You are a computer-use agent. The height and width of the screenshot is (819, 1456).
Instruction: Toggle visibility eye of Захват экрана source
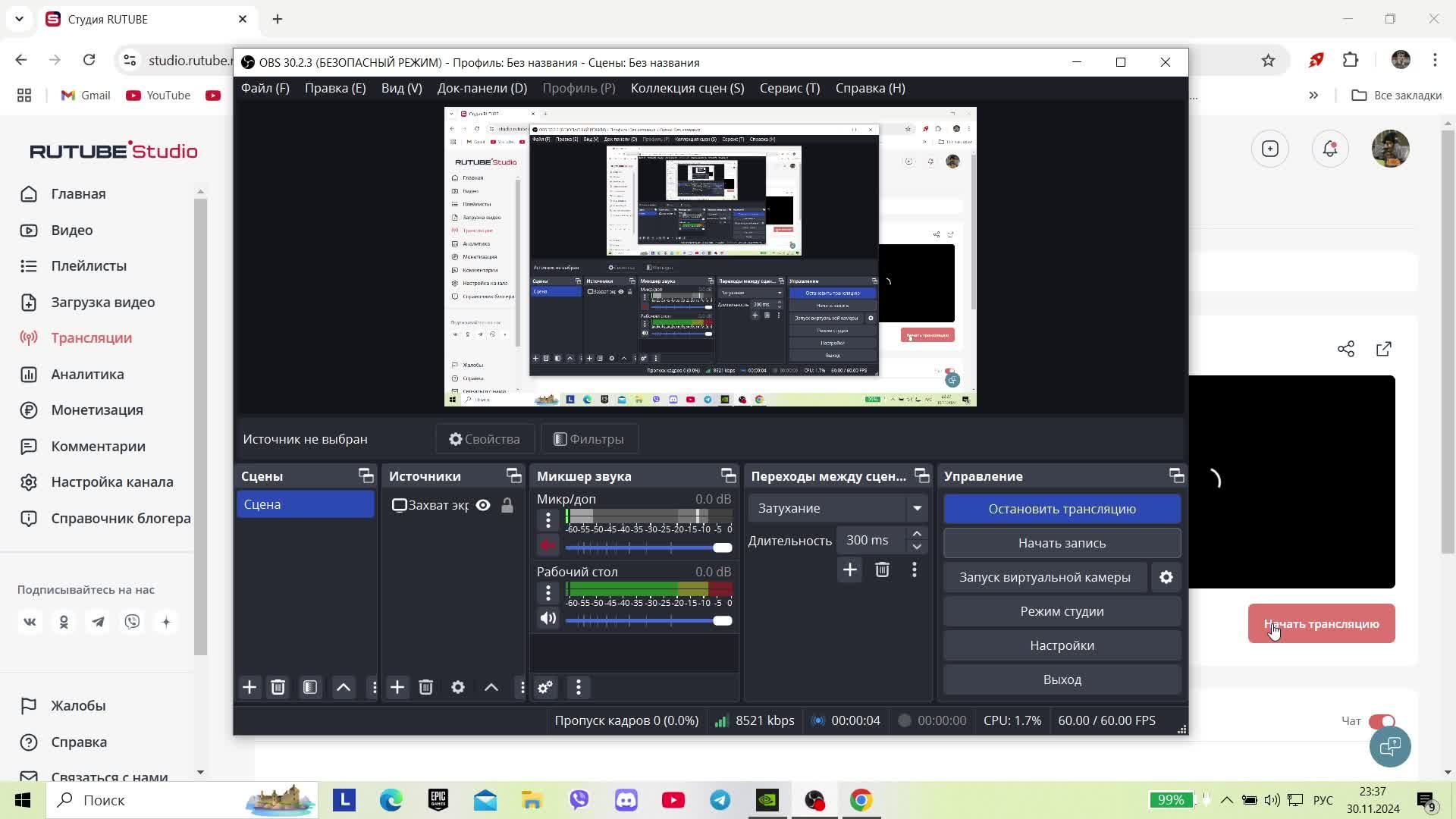click(x=483, y=505)
